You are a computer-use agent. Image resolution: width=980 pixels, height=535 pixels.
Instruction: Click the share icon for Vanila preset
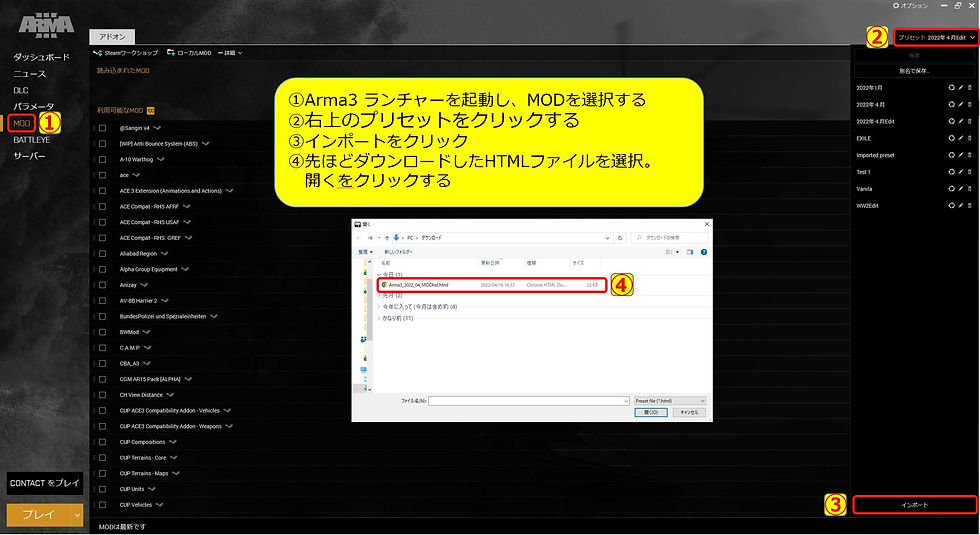pyautogui.click(x=951, y=189)
